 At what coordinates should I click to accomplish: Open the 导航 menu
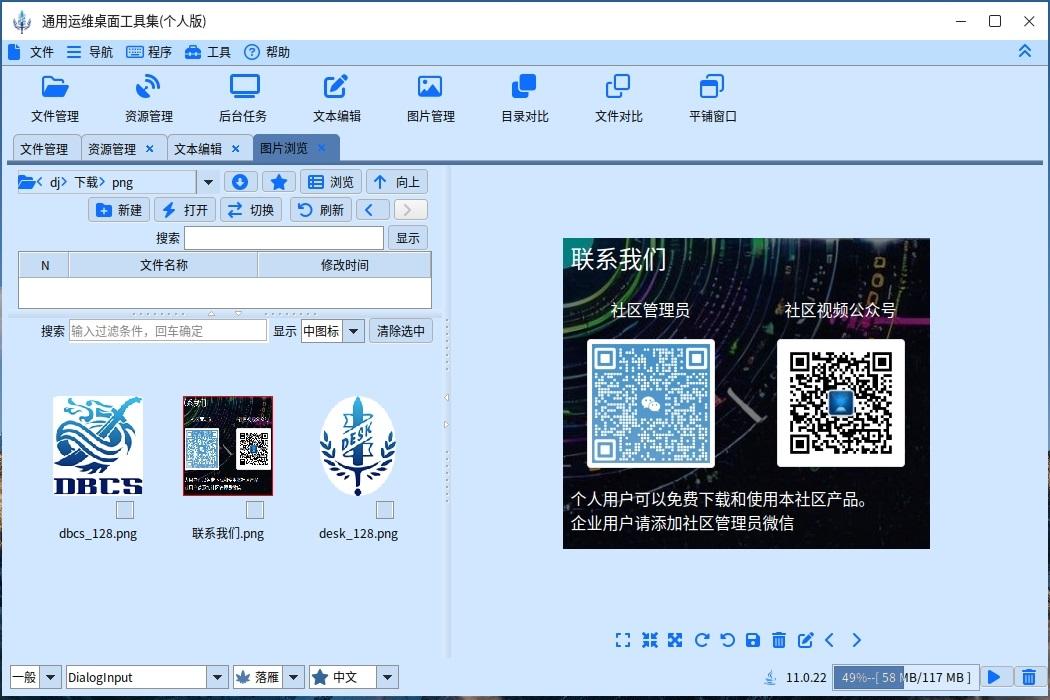90,52
